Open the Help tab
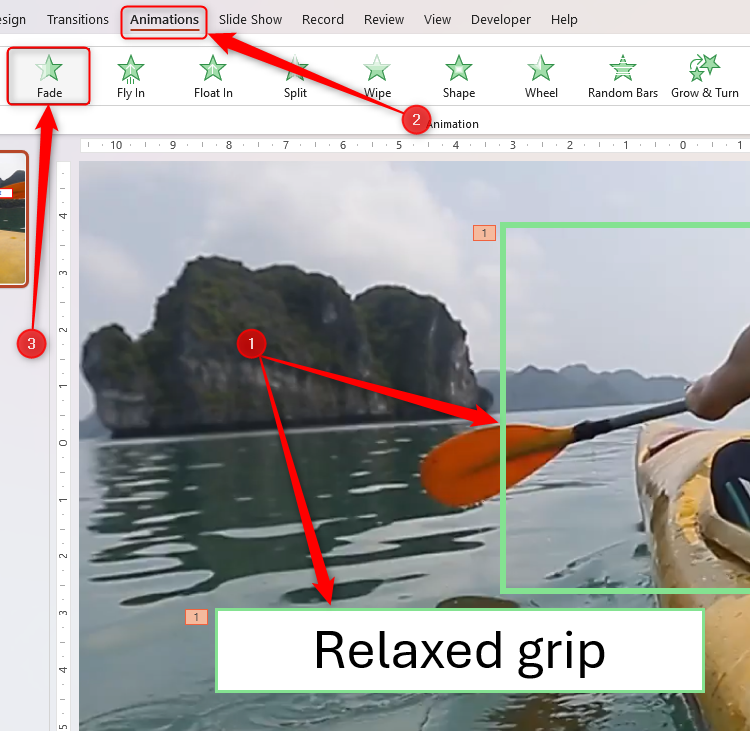This screenshot has height=731, width=750. point(564,20)
